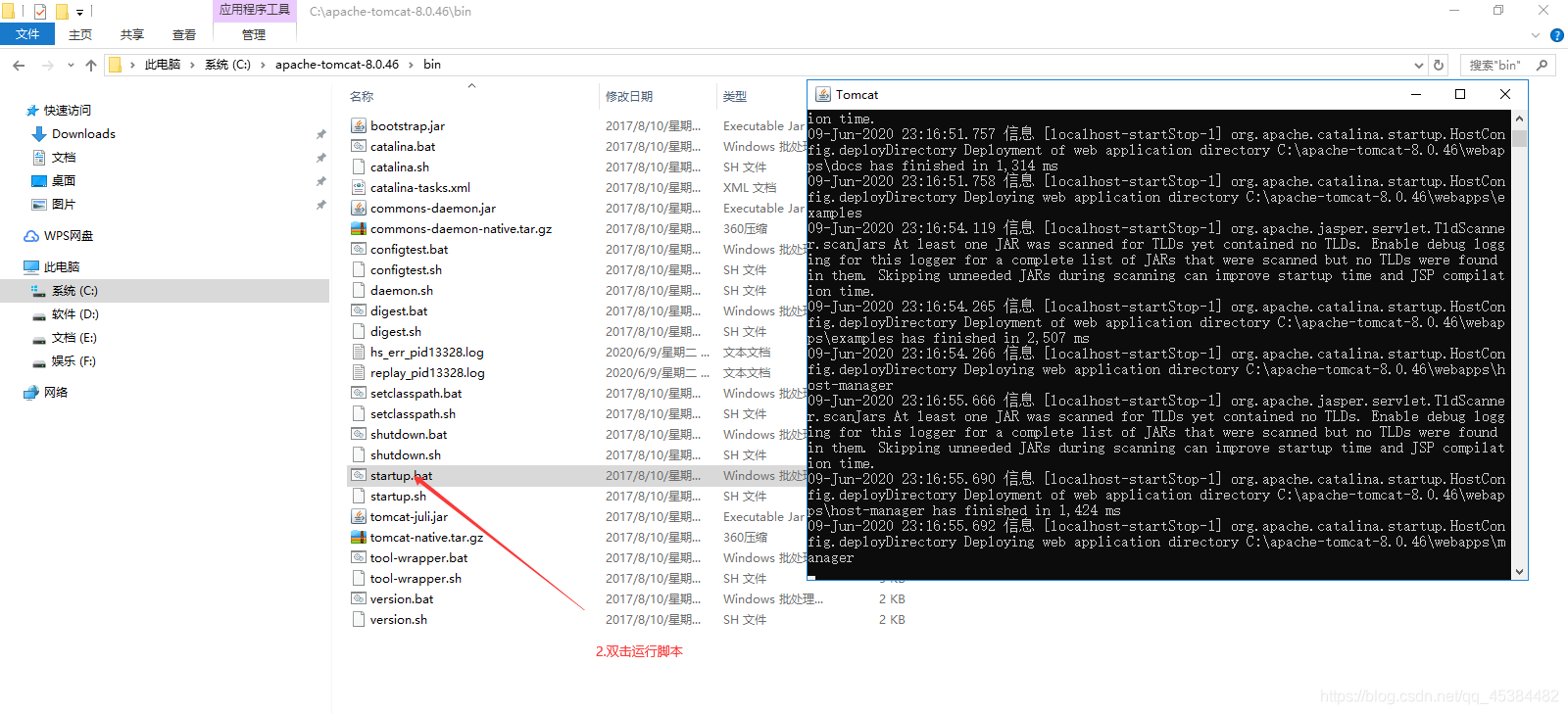
Task: Select the version.bat file icon
Action: point(359,598)
